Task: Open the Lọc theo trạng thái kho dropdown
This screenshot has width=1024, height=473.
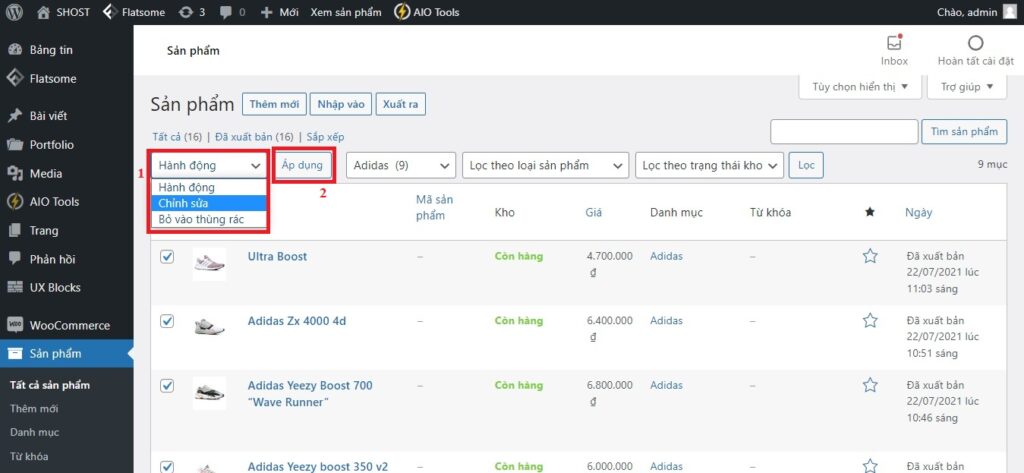Action: coord(709,165)
